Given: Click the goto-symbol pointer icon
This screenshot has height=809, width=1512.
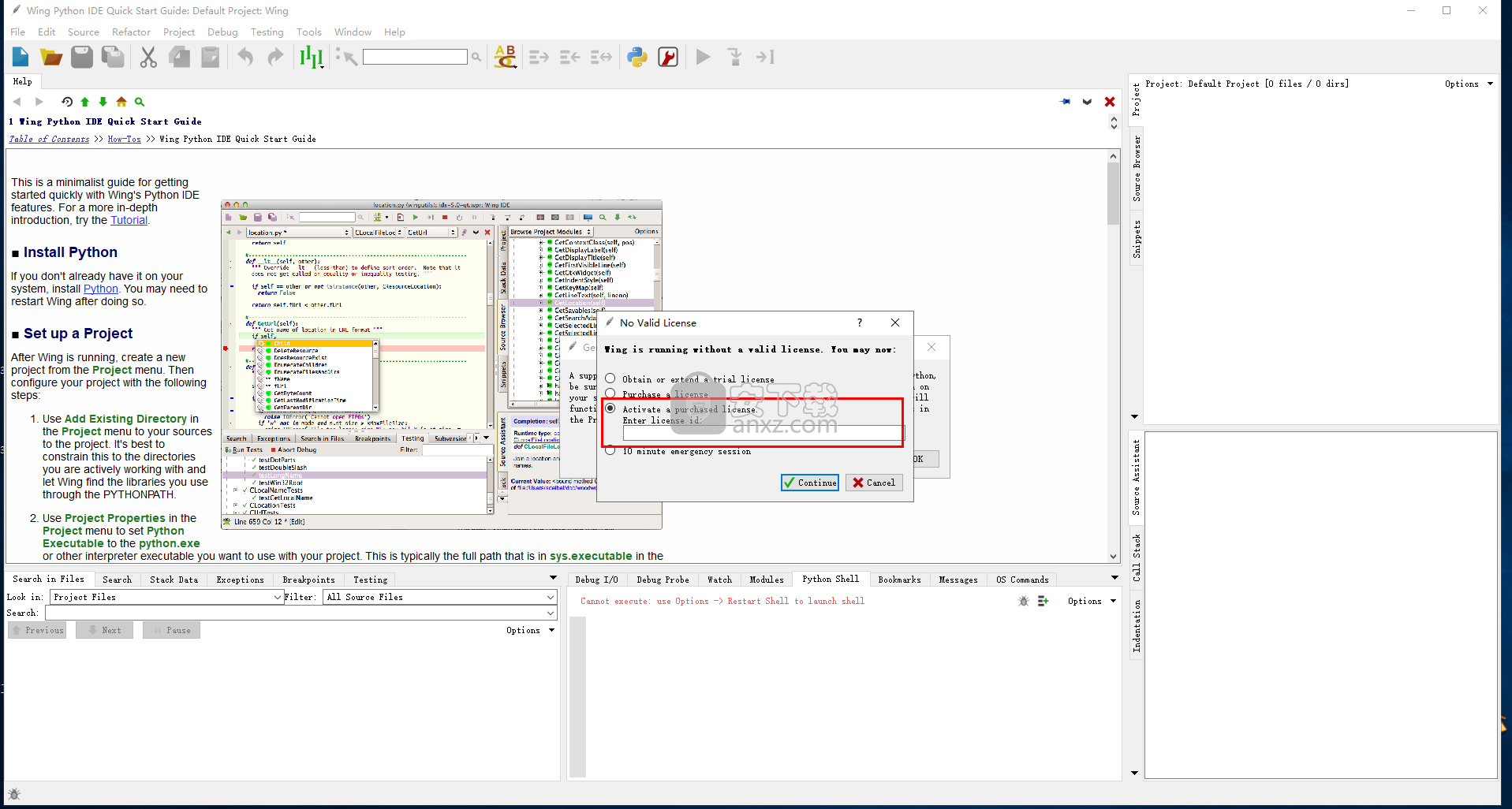Looking at the screenshot, I should (346, 57).
